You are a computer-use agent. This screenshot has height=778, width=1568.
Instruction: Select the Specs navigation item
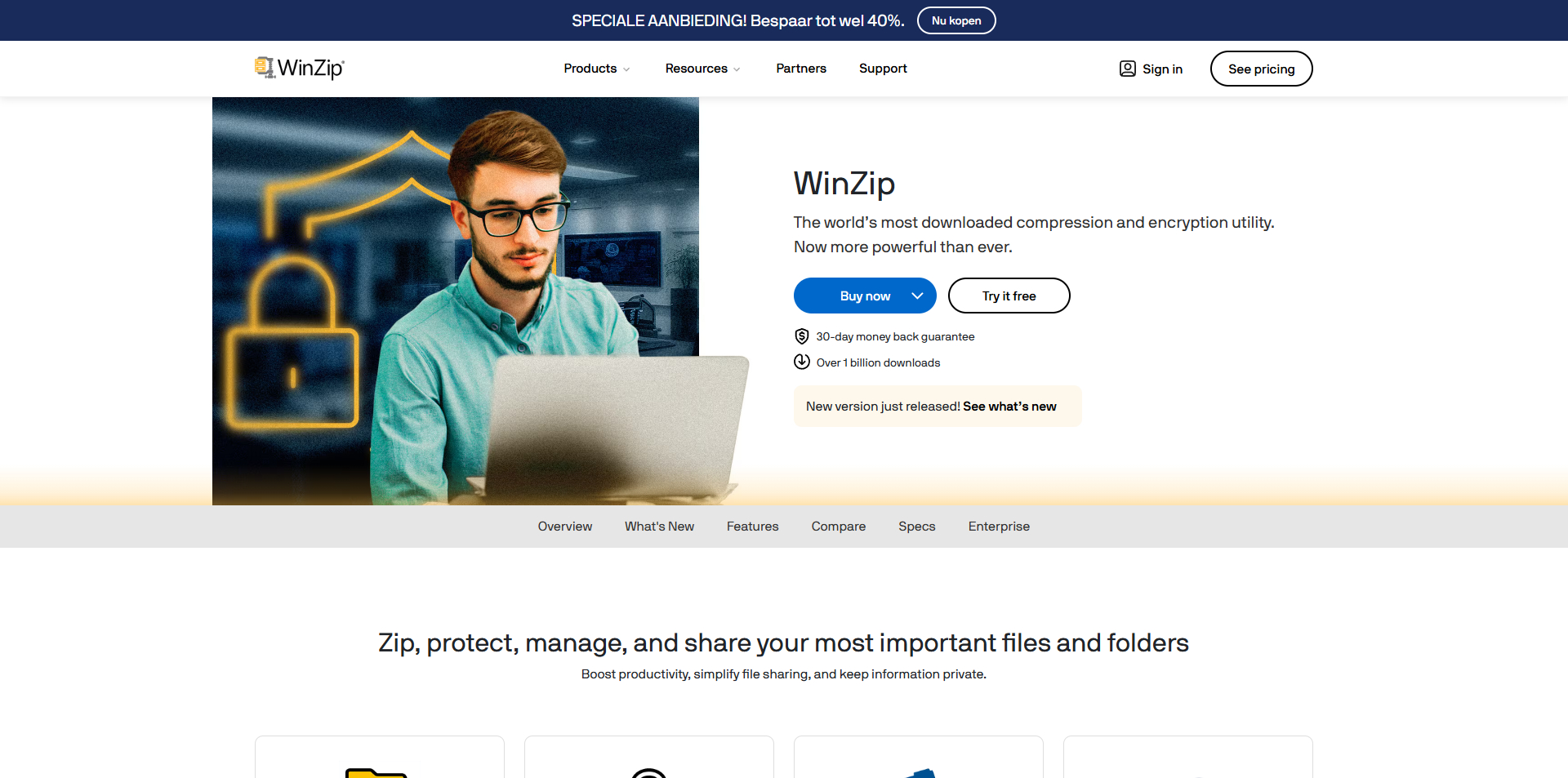916,527
